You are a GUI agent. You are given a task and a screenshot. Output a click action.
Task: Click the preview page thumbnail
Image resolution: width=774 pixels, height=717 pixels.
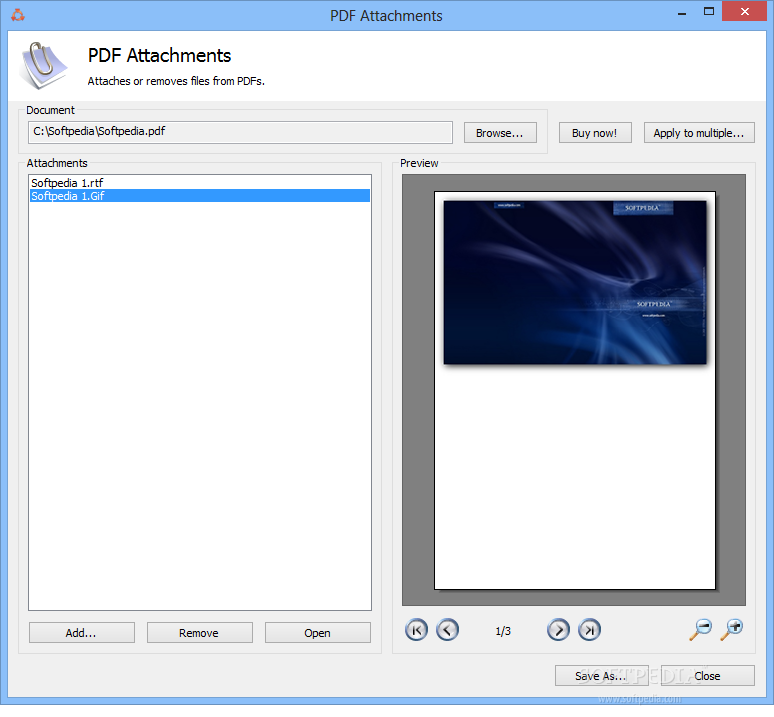[x=575, y=390]
